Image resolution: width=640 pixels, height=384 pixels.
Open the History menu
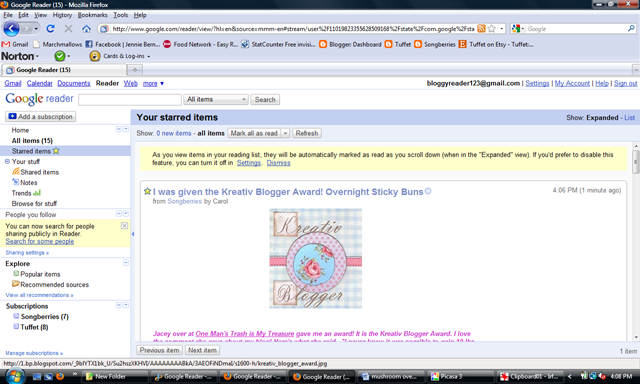pyautogui.click(x=62, y=15)
